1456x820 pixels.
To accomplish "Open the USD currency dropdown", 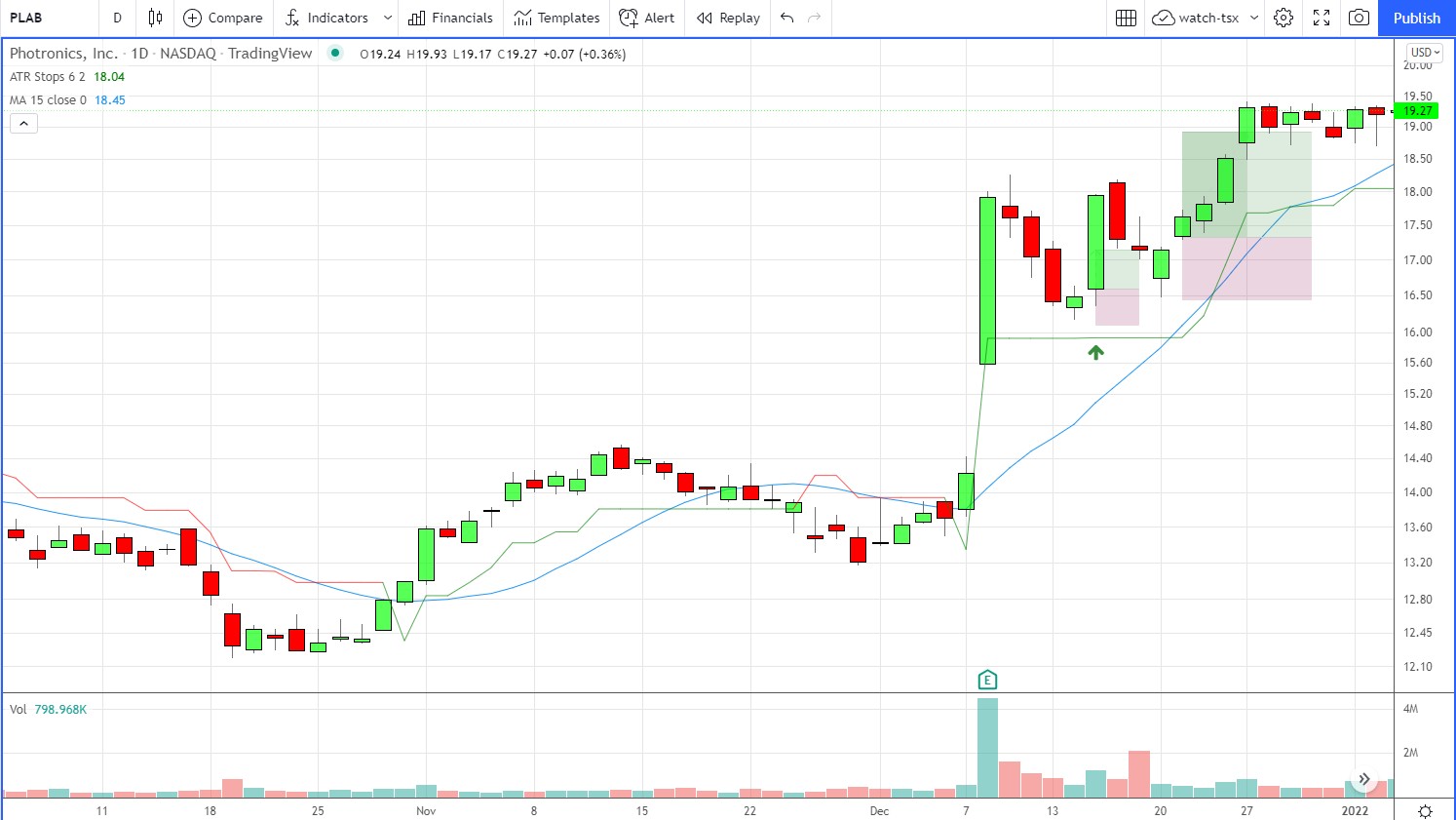I will (x=1425, y=52).
